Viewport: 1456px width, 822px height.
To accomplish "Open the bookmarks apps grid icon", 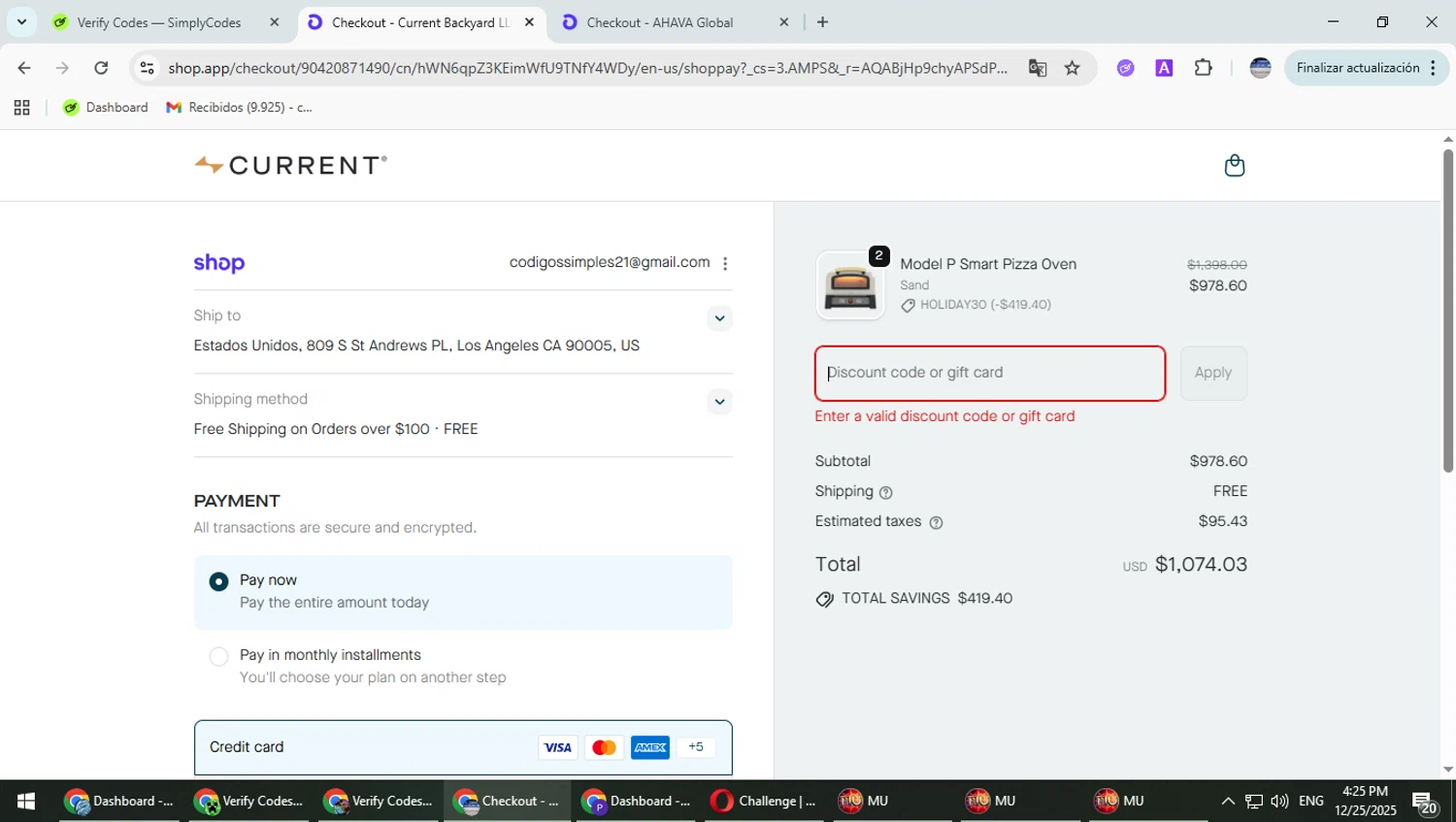I will tap(21, 108).
